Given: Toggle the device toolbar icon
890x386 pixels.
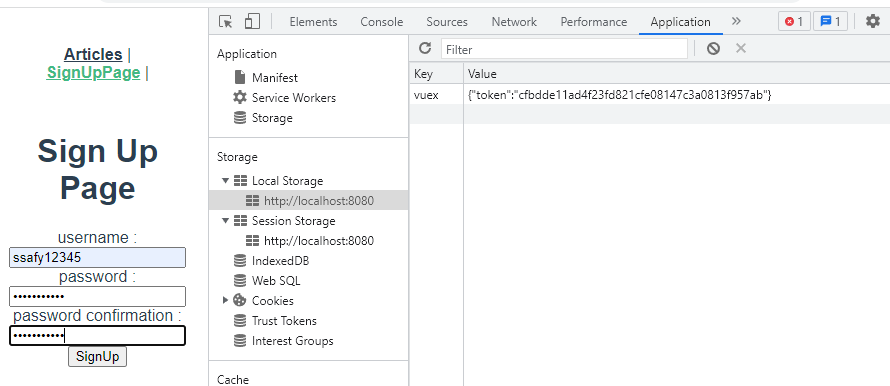Looking at the screenshot, I should (252, 22).
